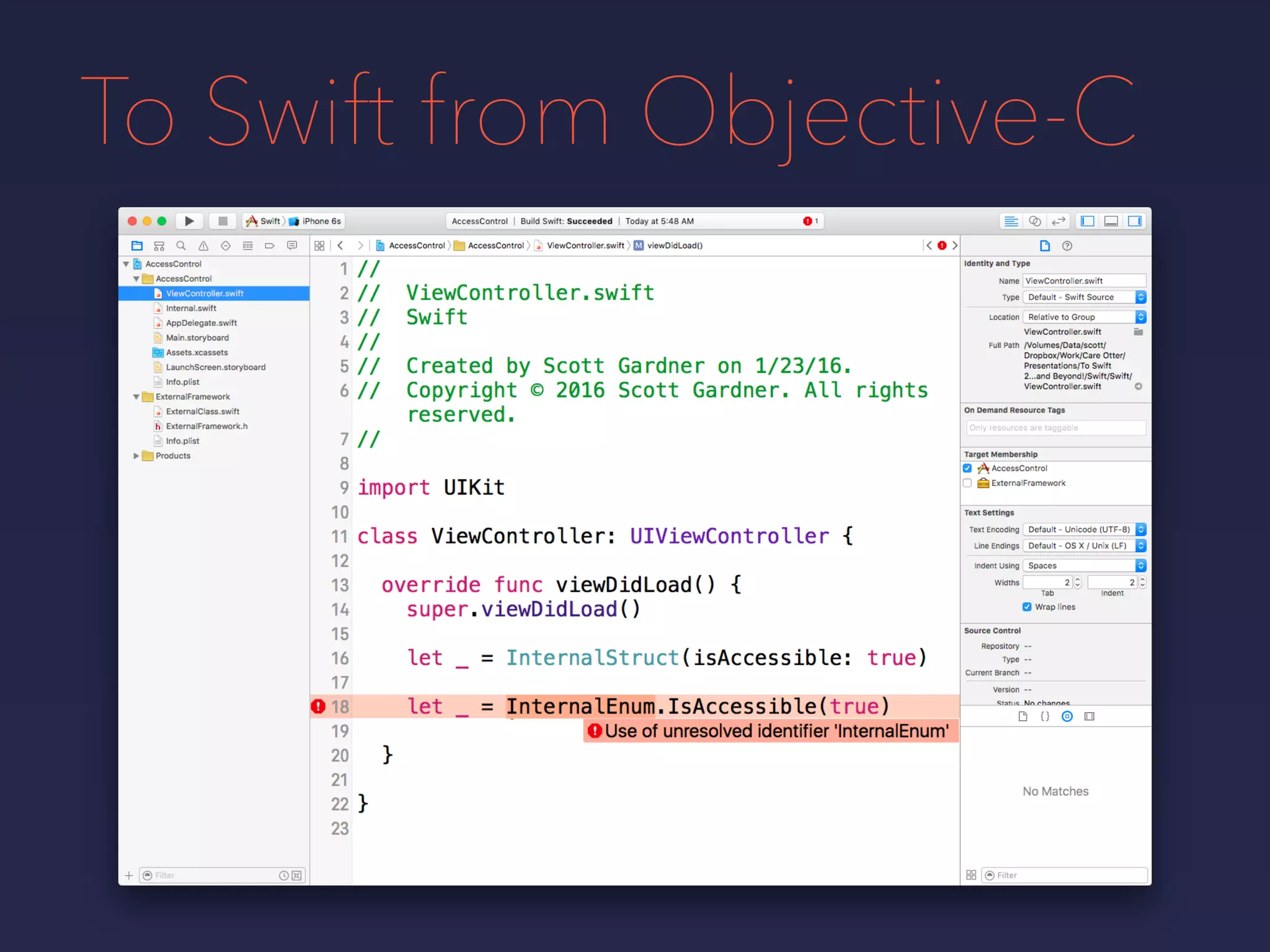Toggle the Debug area bottom panel icon
This screenshot has height=952, width=1270.
1111,221
